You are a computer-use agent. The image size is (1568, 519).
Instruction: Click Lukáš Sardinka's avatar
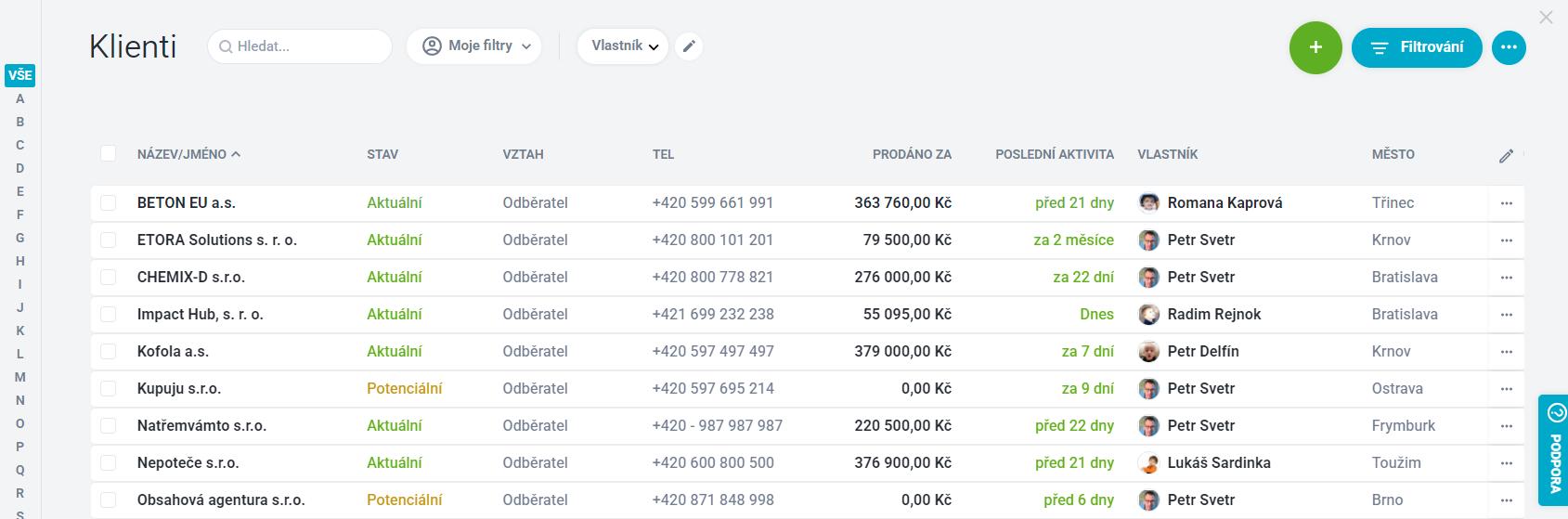coord(1148,462)
